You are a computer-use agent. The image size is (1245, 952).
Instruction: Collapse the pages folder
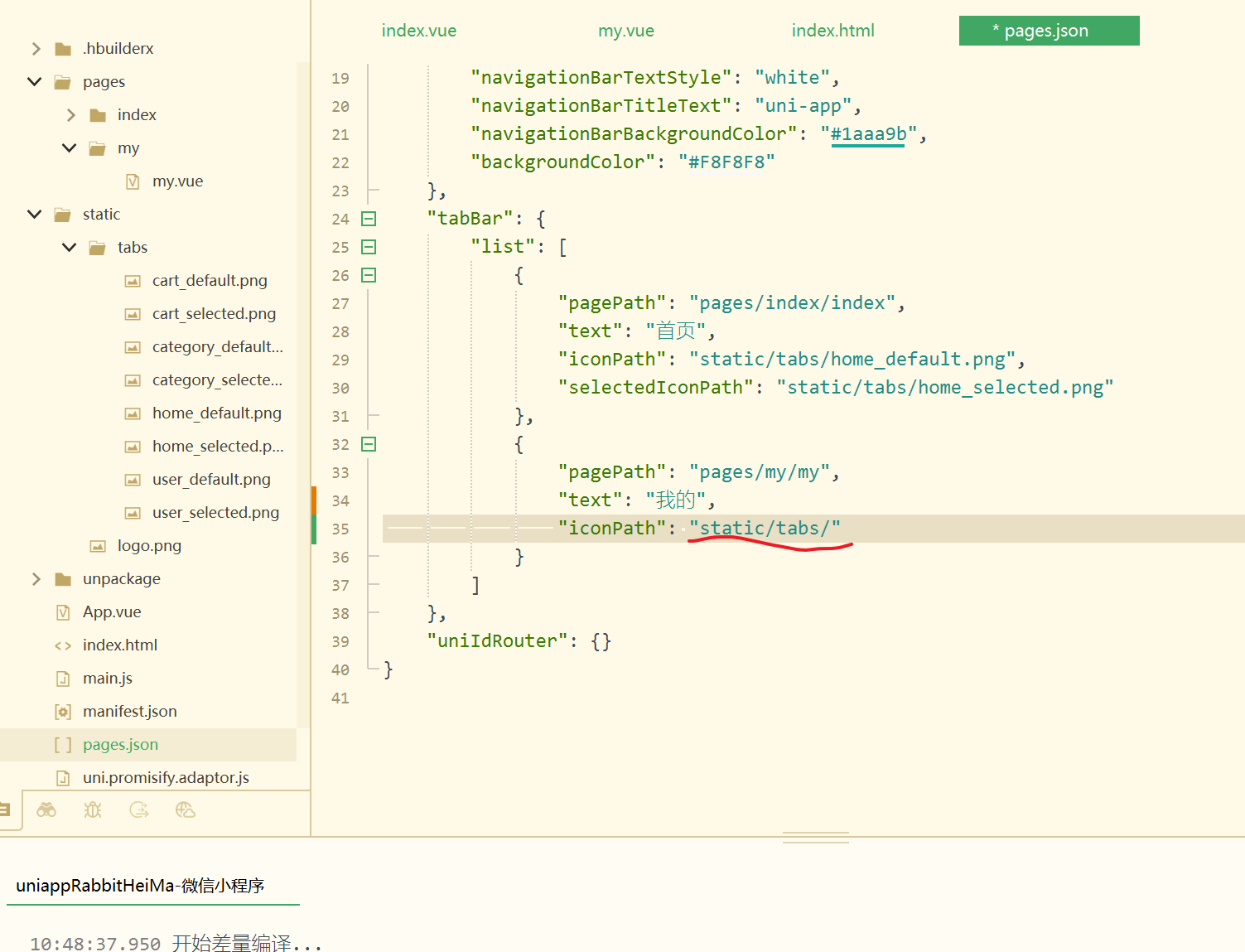(35, 81)
